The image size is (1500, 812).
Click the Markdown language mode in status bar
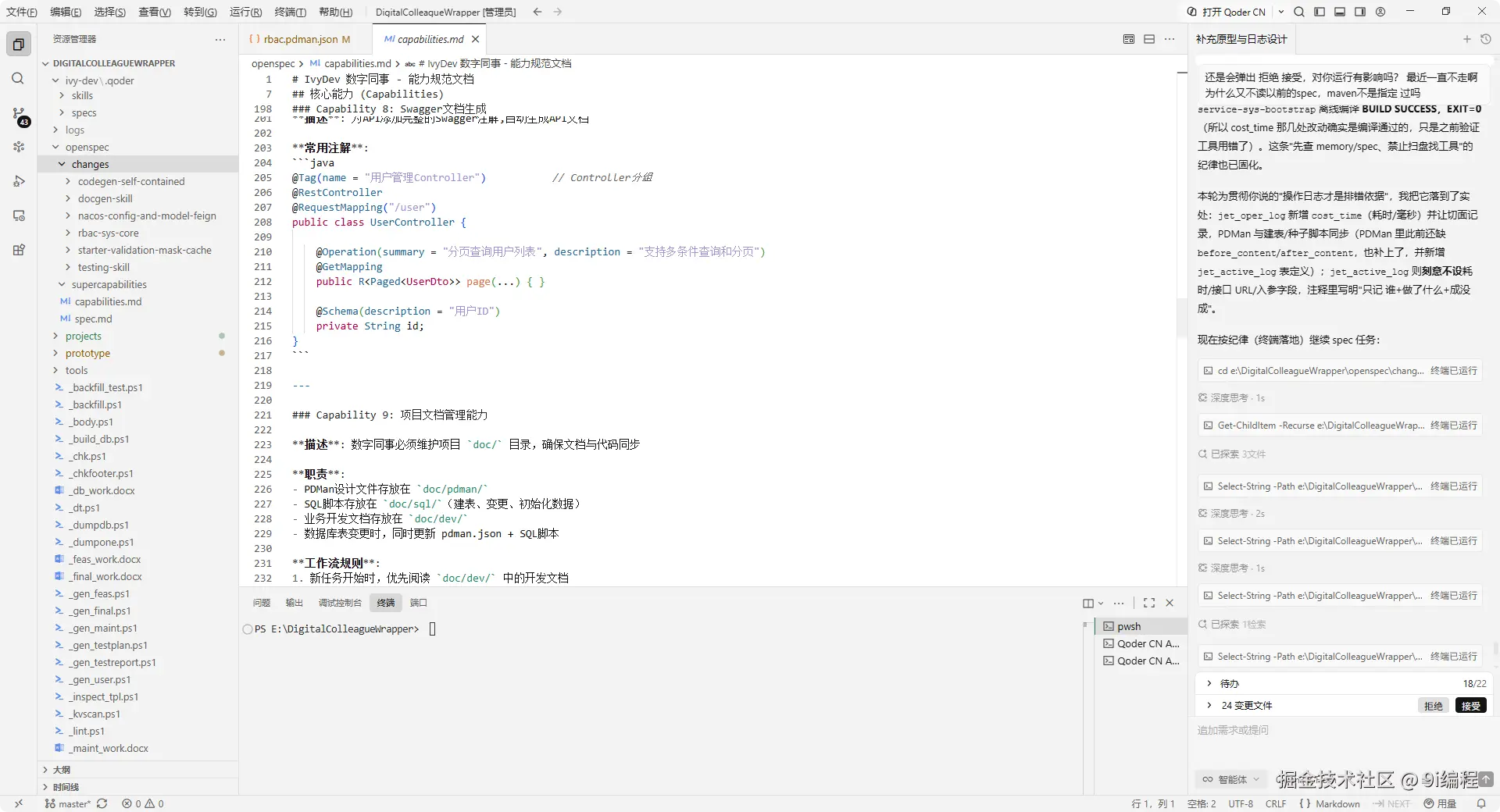[1337, 803]
